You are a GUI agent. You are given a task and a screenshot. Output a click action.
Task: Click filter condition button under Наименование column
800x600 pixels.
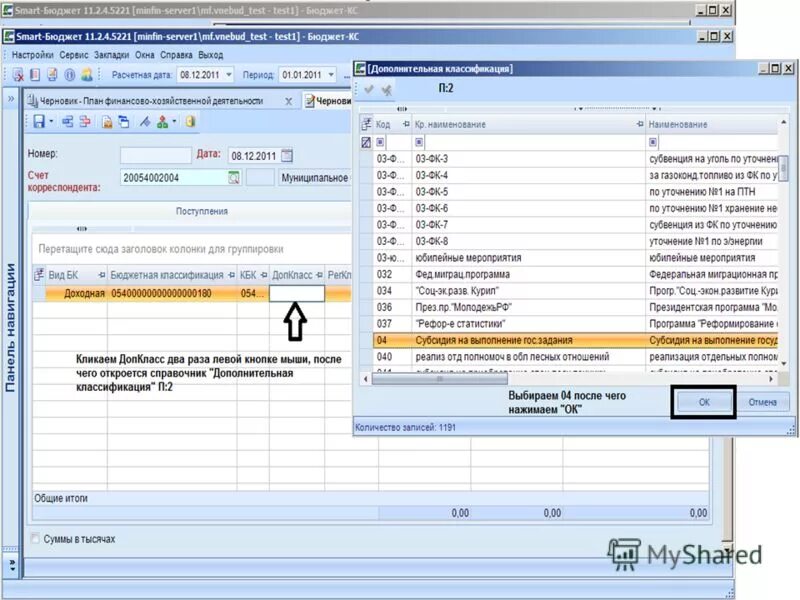click(653, 142)
